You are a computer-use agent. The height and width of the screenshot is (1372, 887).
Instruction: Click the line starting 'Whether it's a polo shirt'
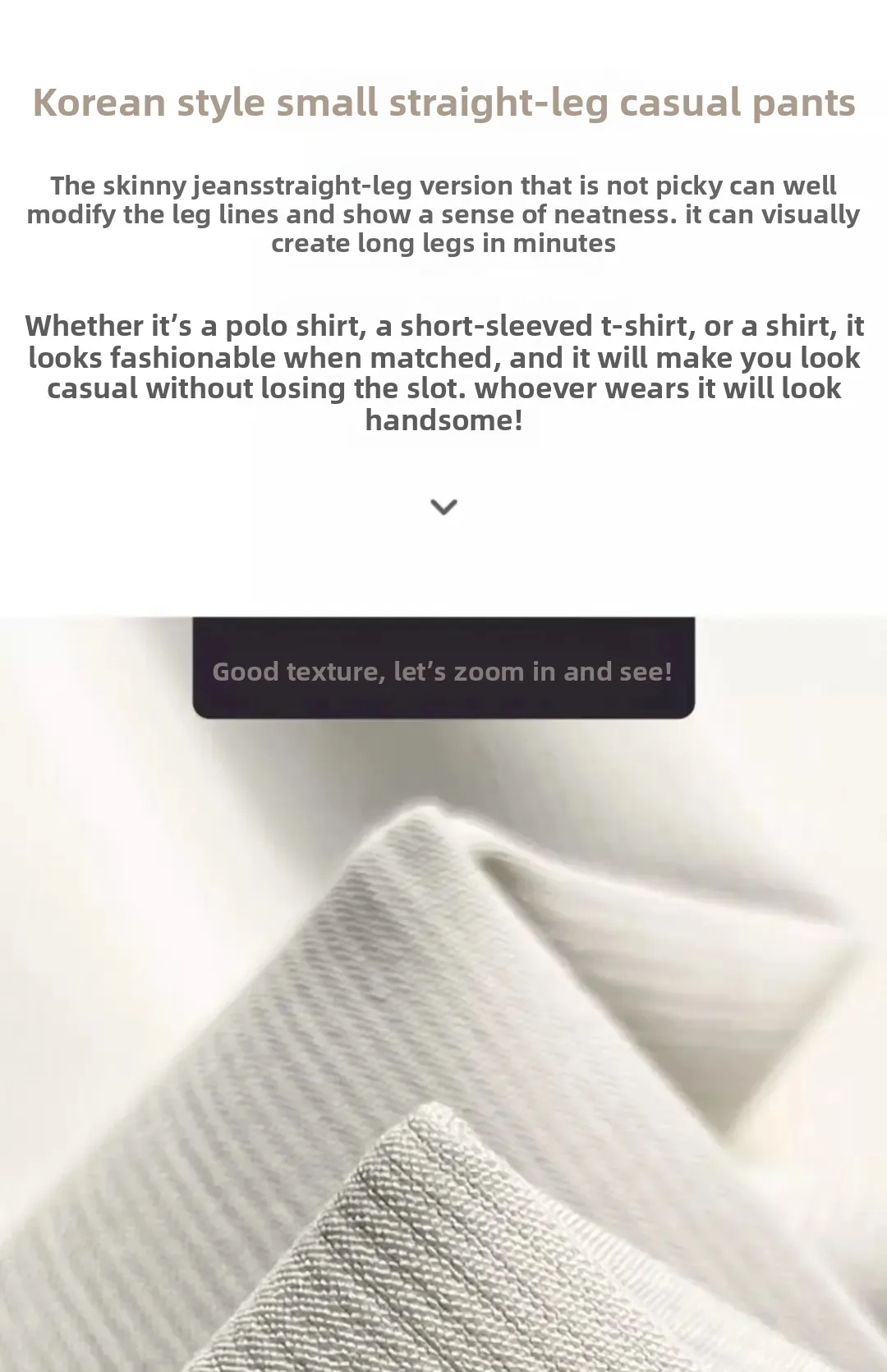[443, 326]
